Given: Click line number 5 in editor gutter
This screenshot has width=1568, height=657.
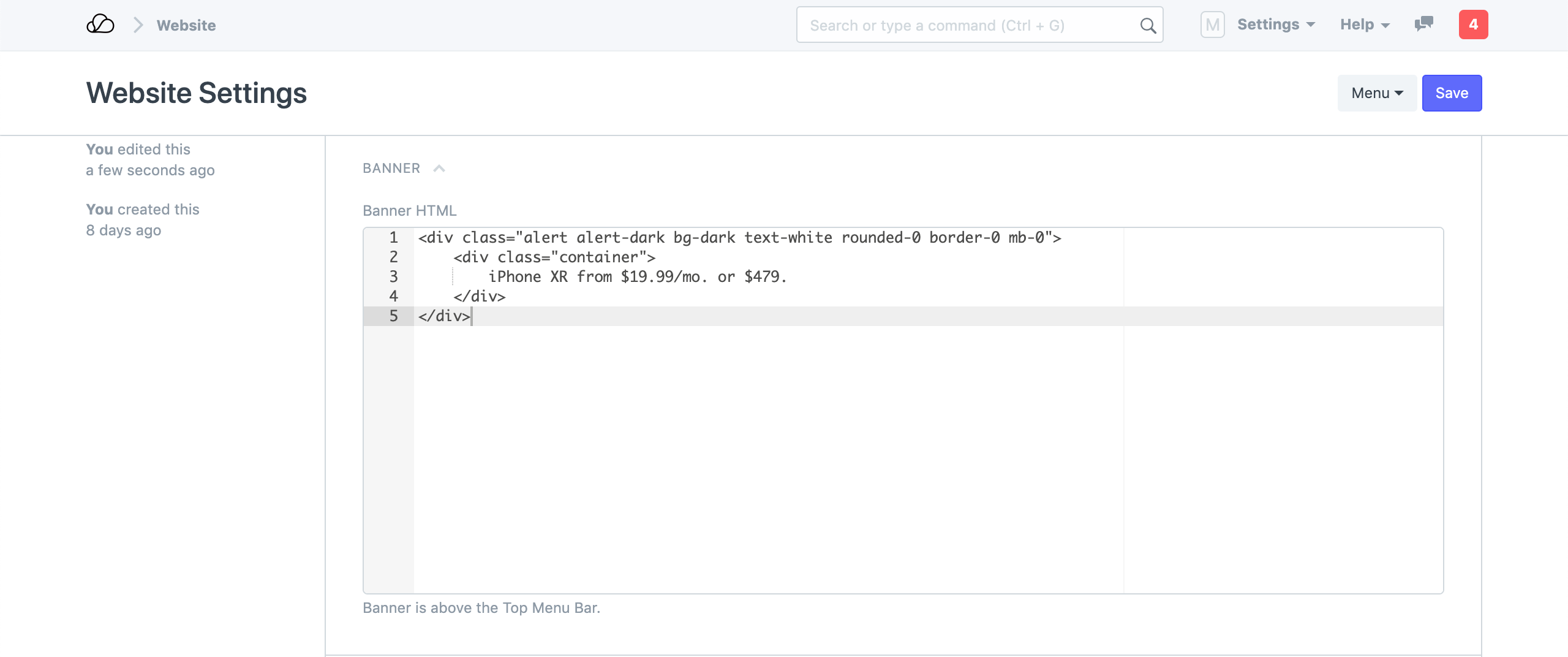Looking at the screenshot, I should click(x=393, y=316).
